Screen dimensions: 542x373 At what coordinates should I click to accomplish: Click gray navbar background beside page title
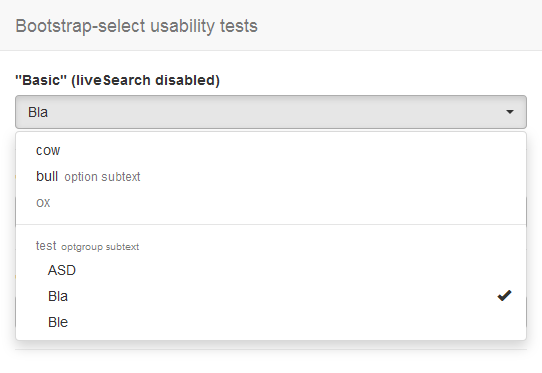click(398, 26)
